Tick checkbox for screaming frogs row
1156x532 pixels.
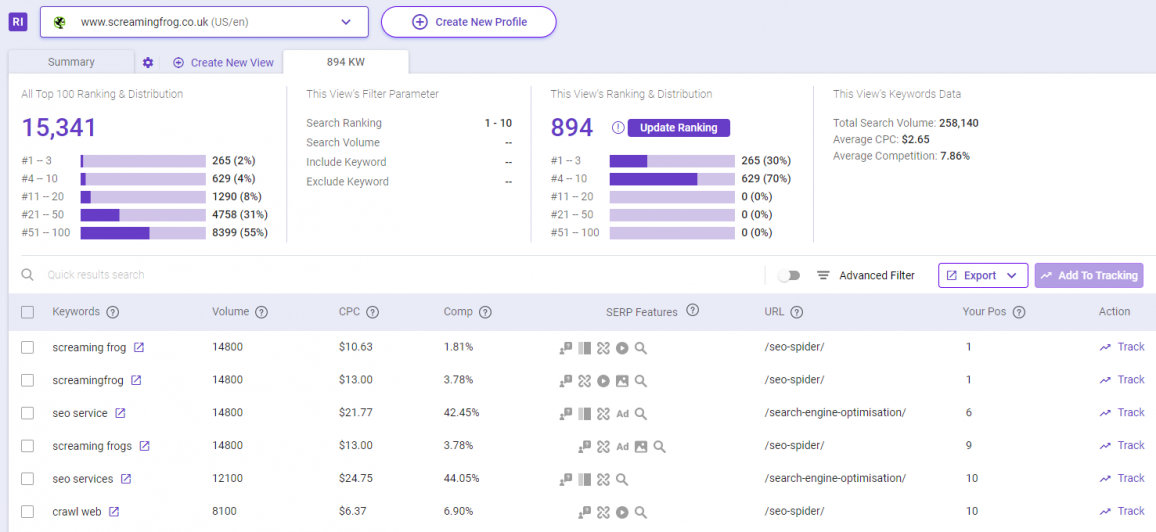click(27, 446)
